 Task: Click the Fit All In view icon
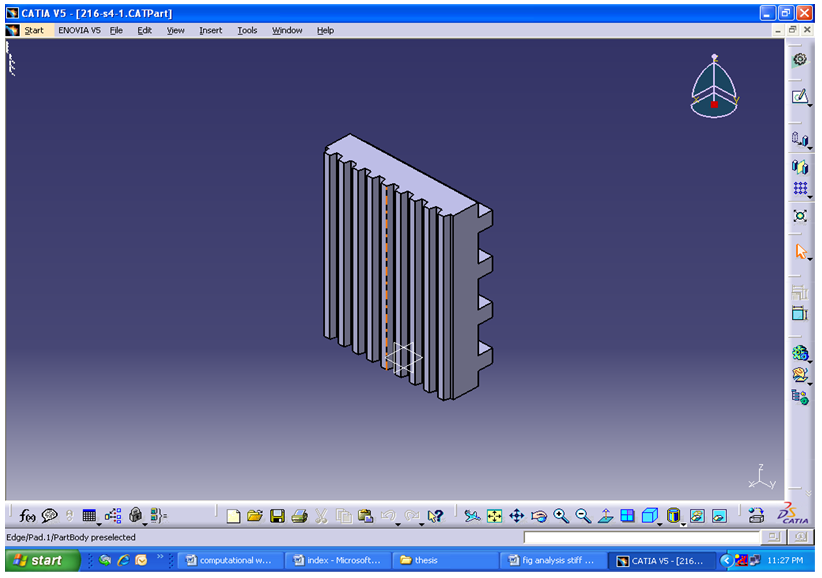click(x=494, y=516)
